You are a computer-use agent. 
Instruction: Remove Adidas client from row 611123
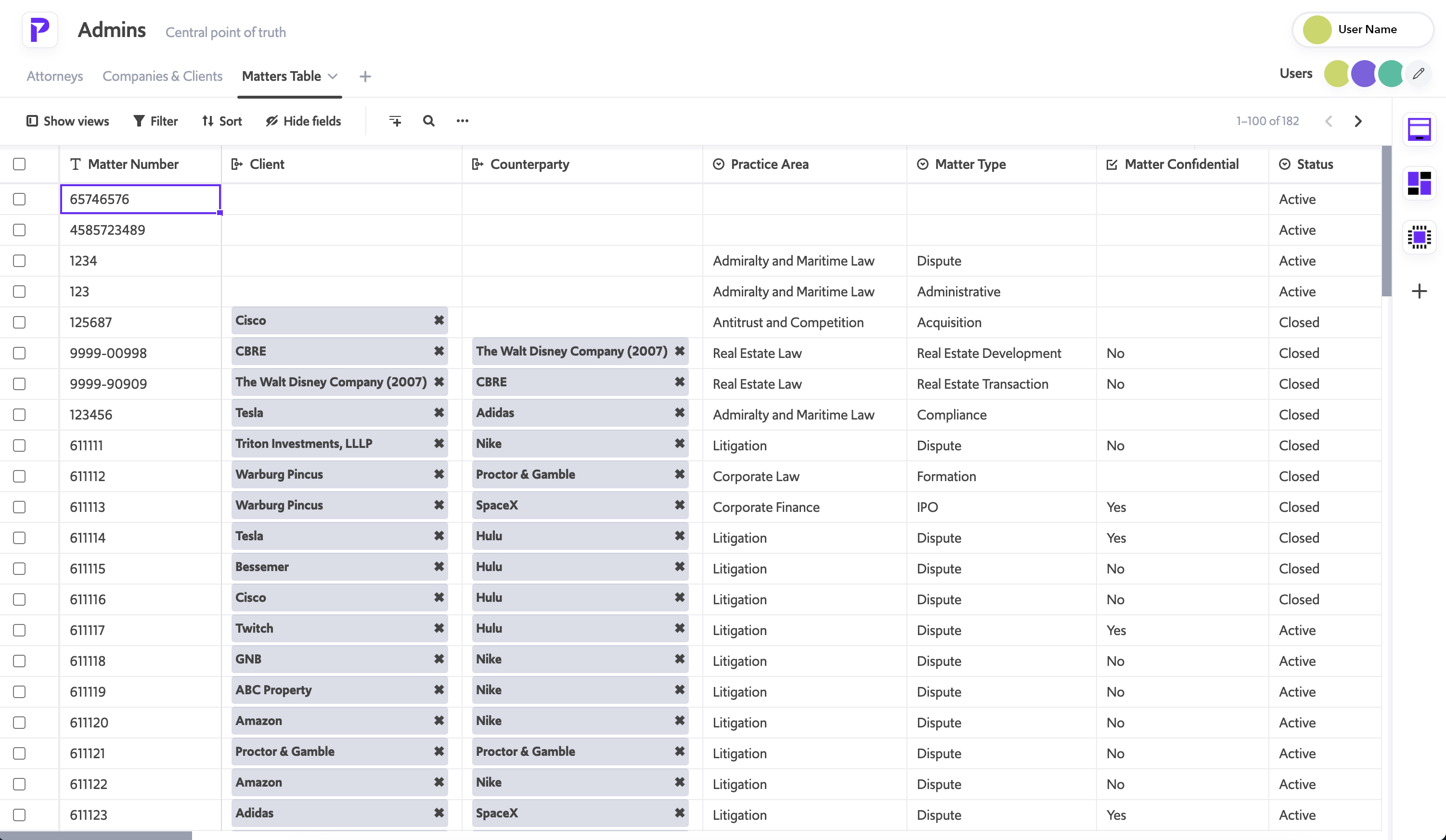439,813
